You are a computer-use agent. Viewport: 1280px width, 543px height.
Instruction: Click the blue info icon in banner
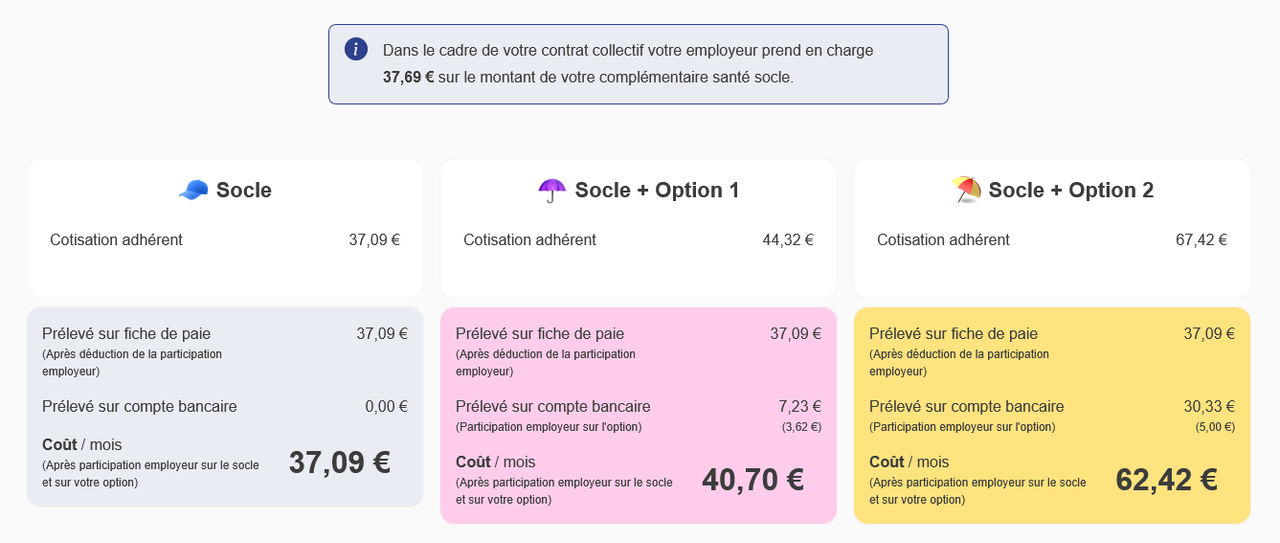[356, 49]
